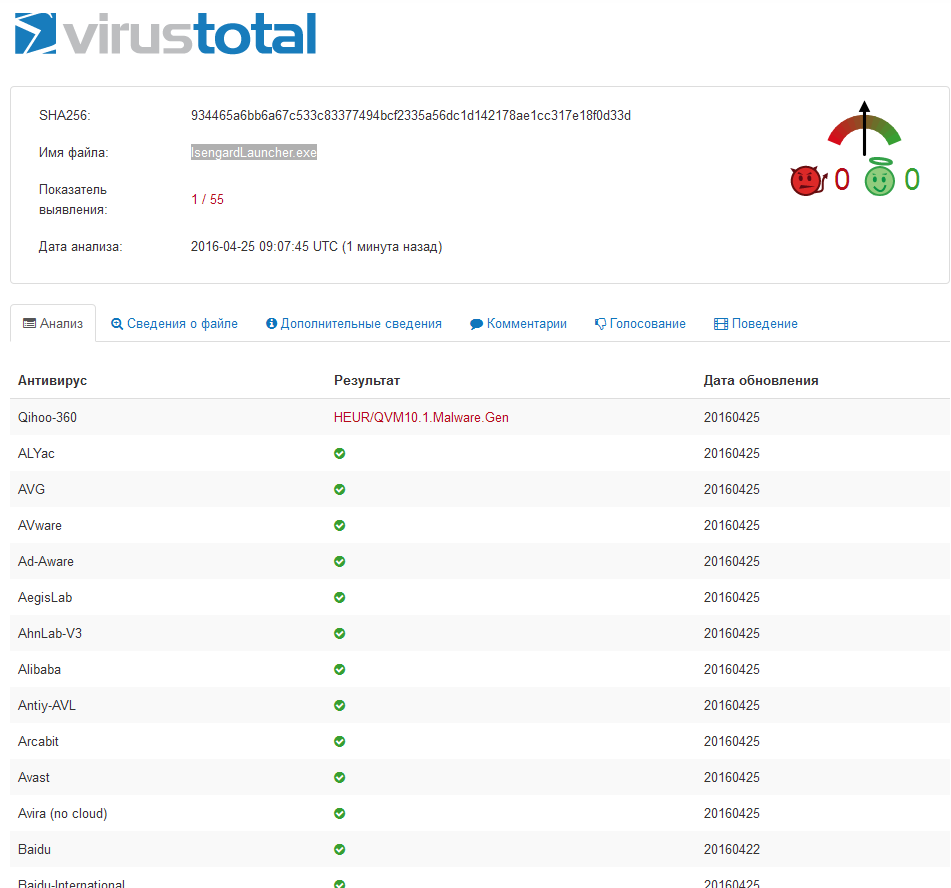
Task: Click the ALYac antivirus name
Action: click(x=36, y=453)
